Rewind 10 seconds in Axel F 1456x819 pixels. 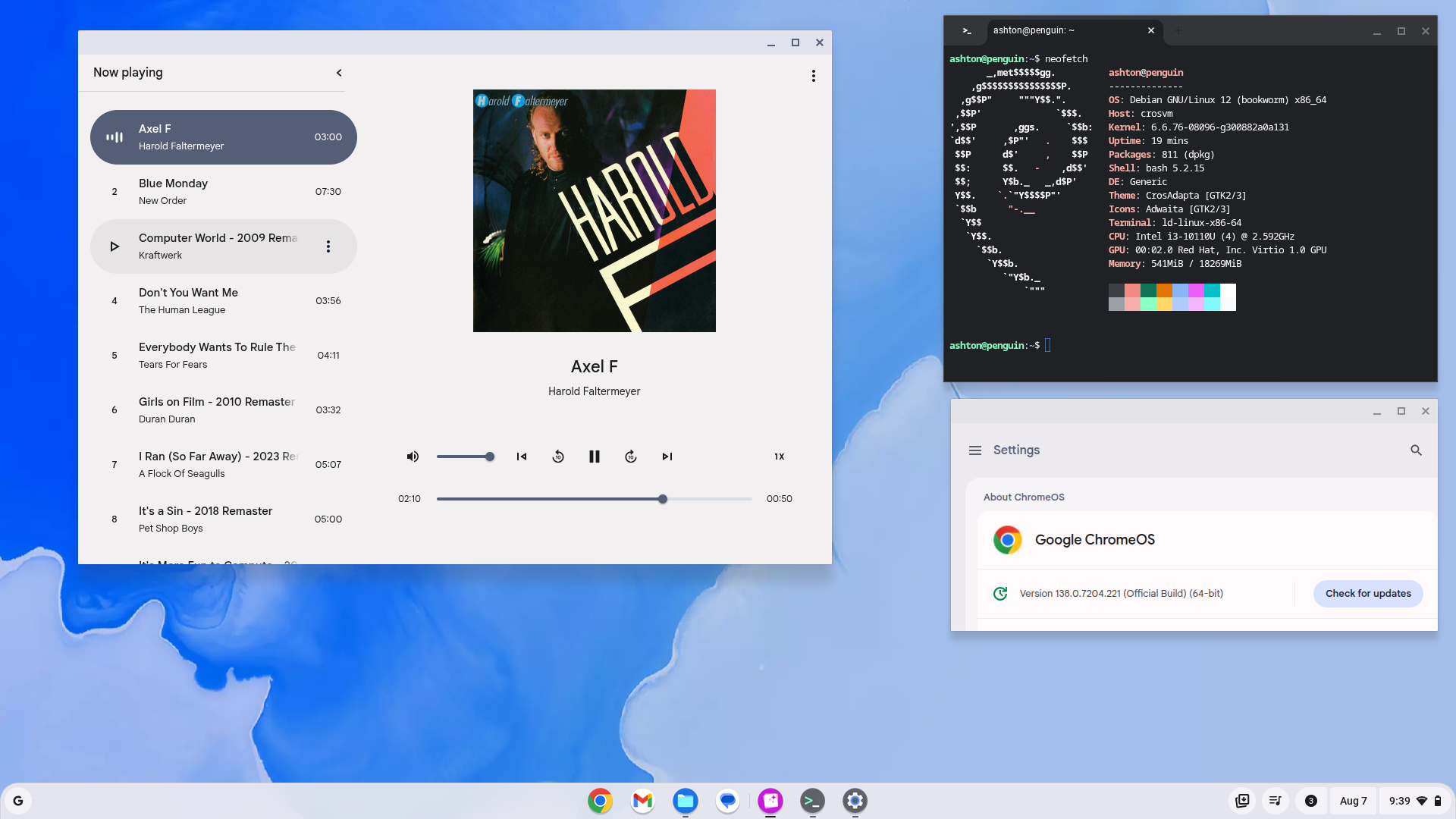[558, 457]
